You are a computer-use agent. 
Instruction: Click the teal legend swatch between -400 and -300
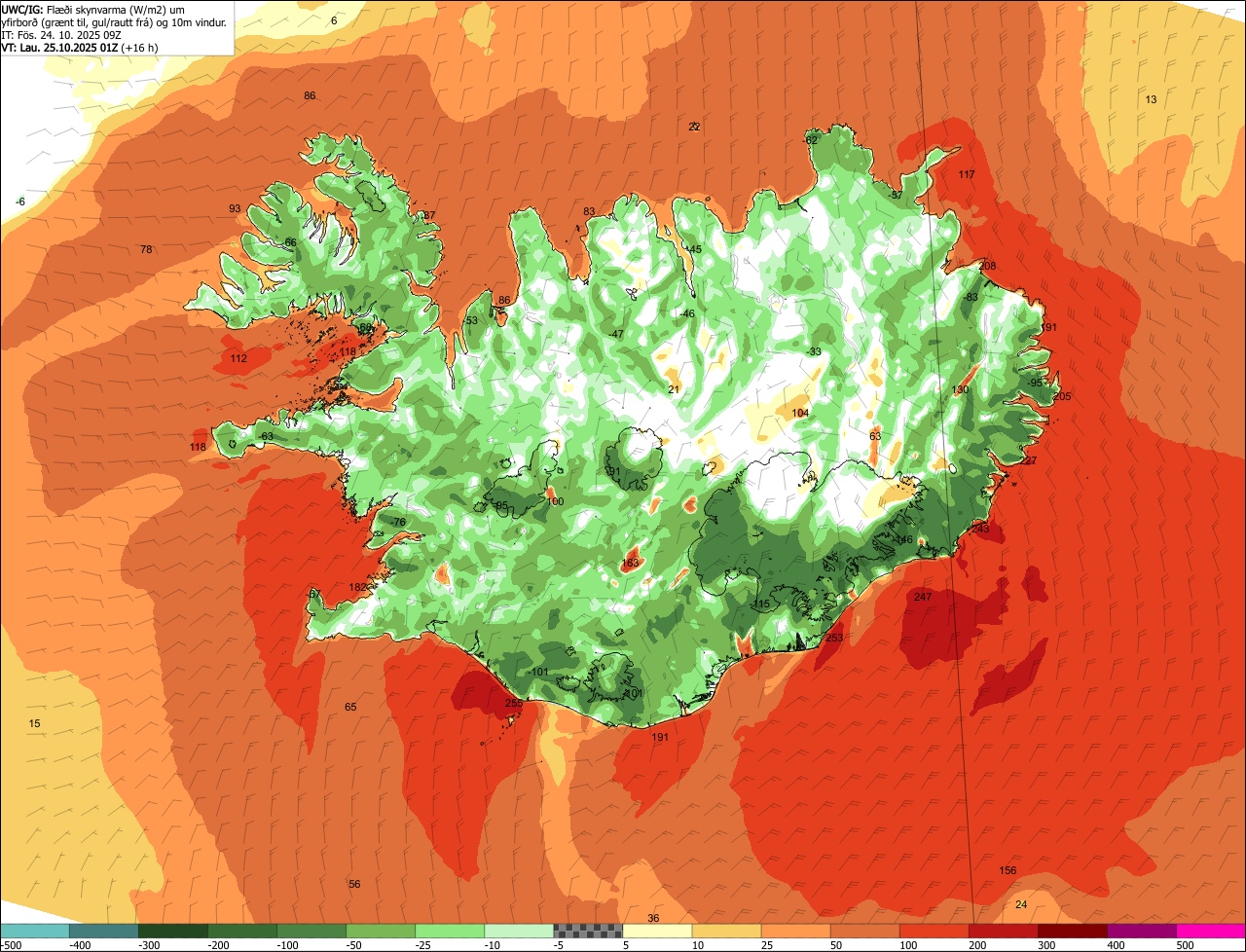click(x=104, y=931)
